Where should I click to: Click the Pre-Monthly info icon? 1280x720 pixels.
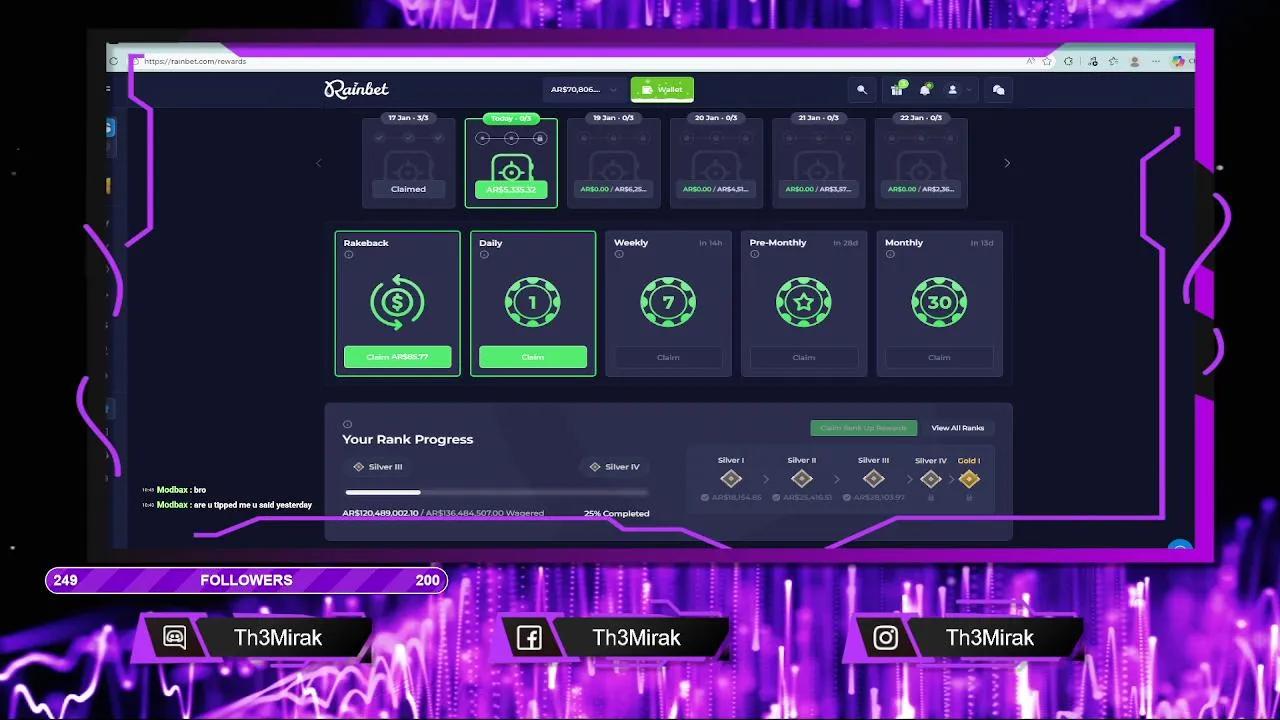click(755, 255)
